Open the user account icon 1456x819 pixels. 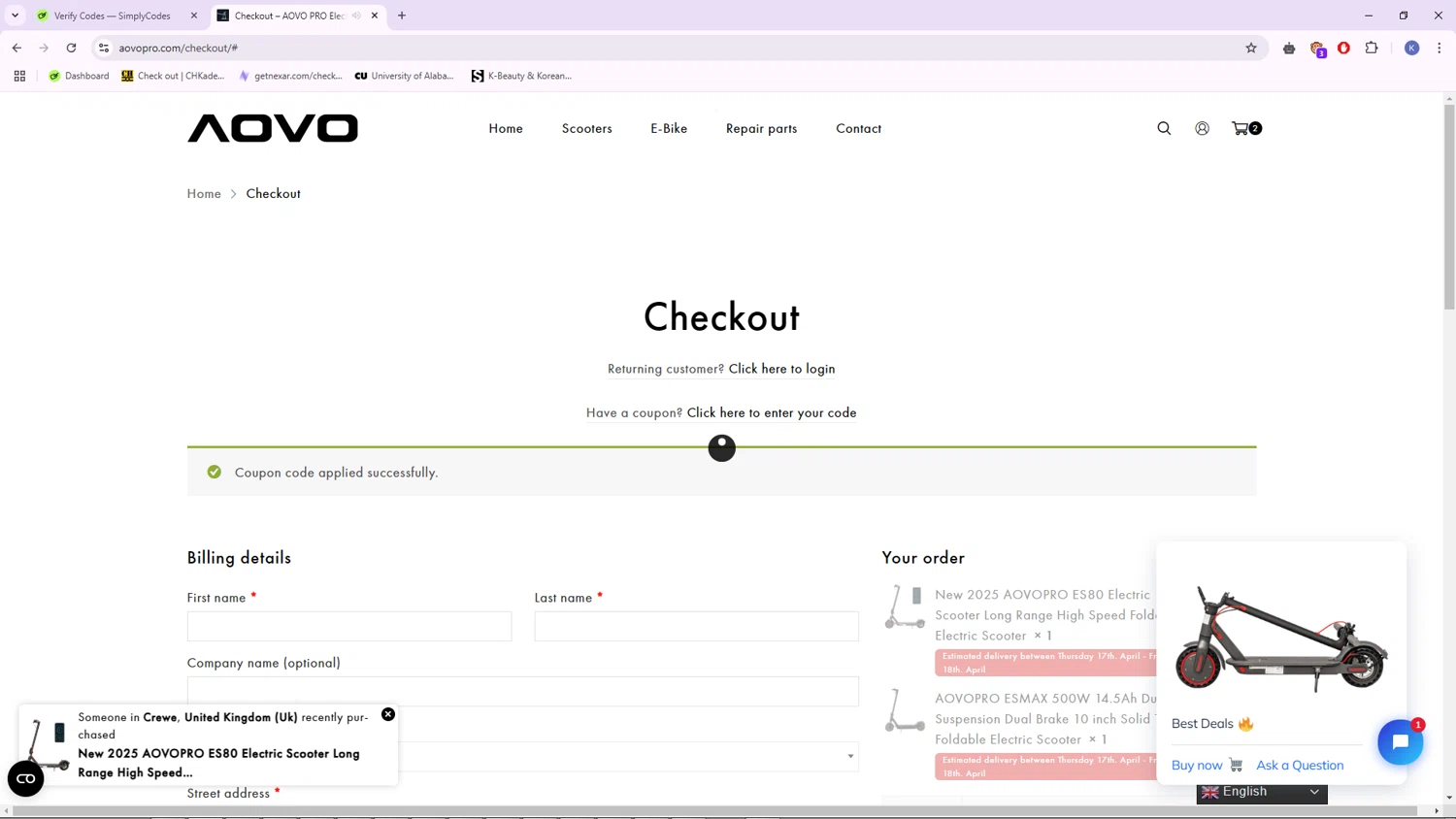1202,128
